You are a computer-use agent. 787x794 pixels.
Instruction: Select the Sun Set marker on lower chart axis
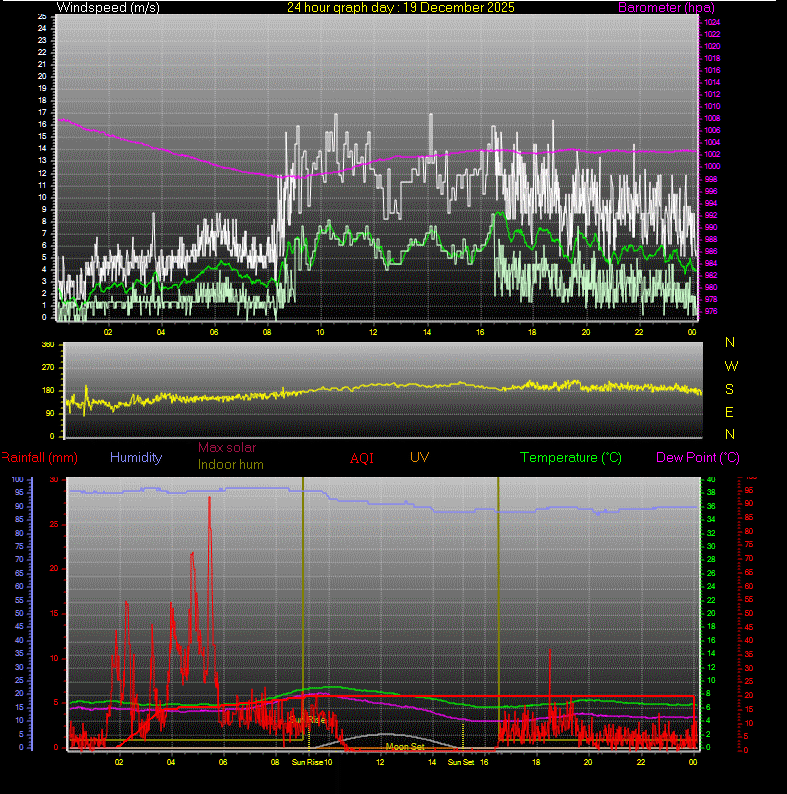[461, 762]
